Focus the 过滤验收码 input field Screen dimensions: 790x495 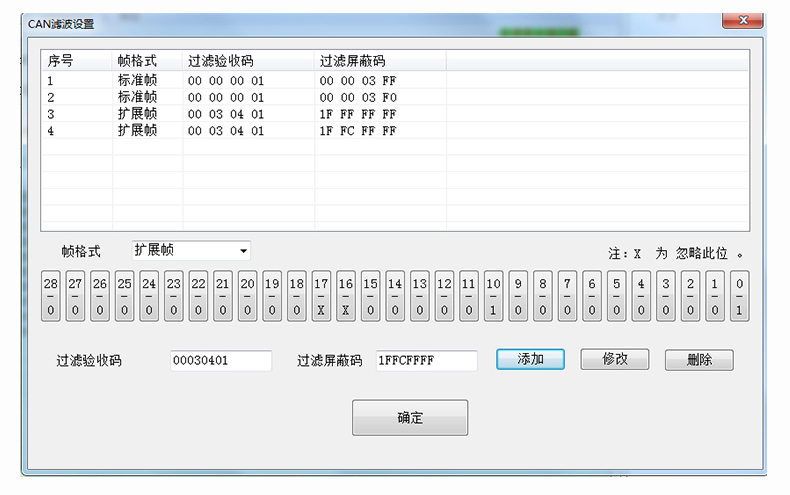pos(221,361)
